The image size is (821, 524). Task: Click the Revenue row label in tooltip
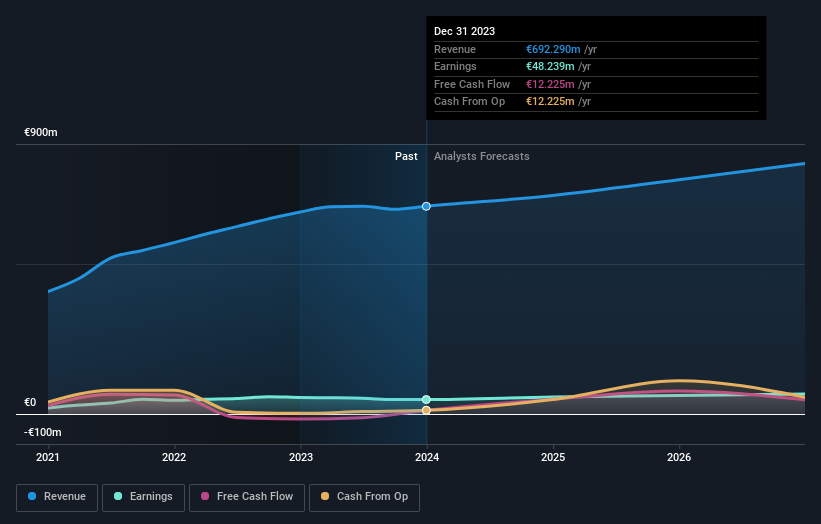[455, 49]
